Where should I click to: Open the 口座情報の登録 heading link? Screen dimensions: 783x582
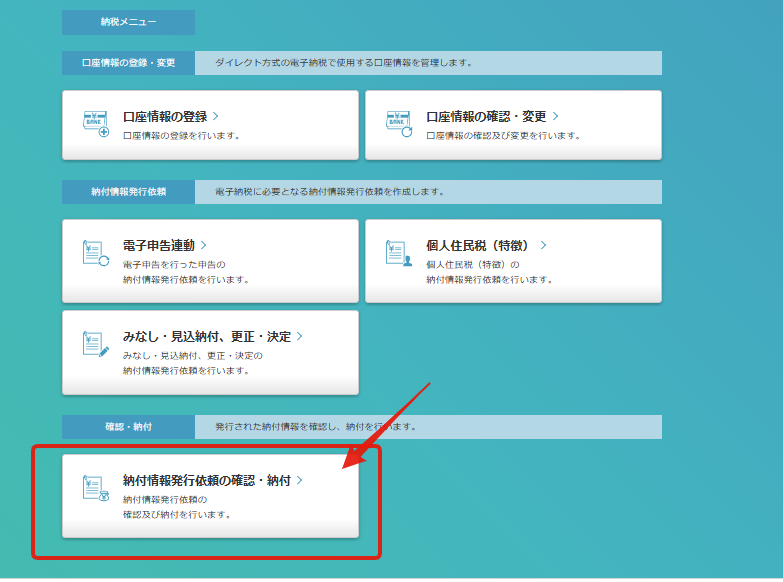pos(165,116)
